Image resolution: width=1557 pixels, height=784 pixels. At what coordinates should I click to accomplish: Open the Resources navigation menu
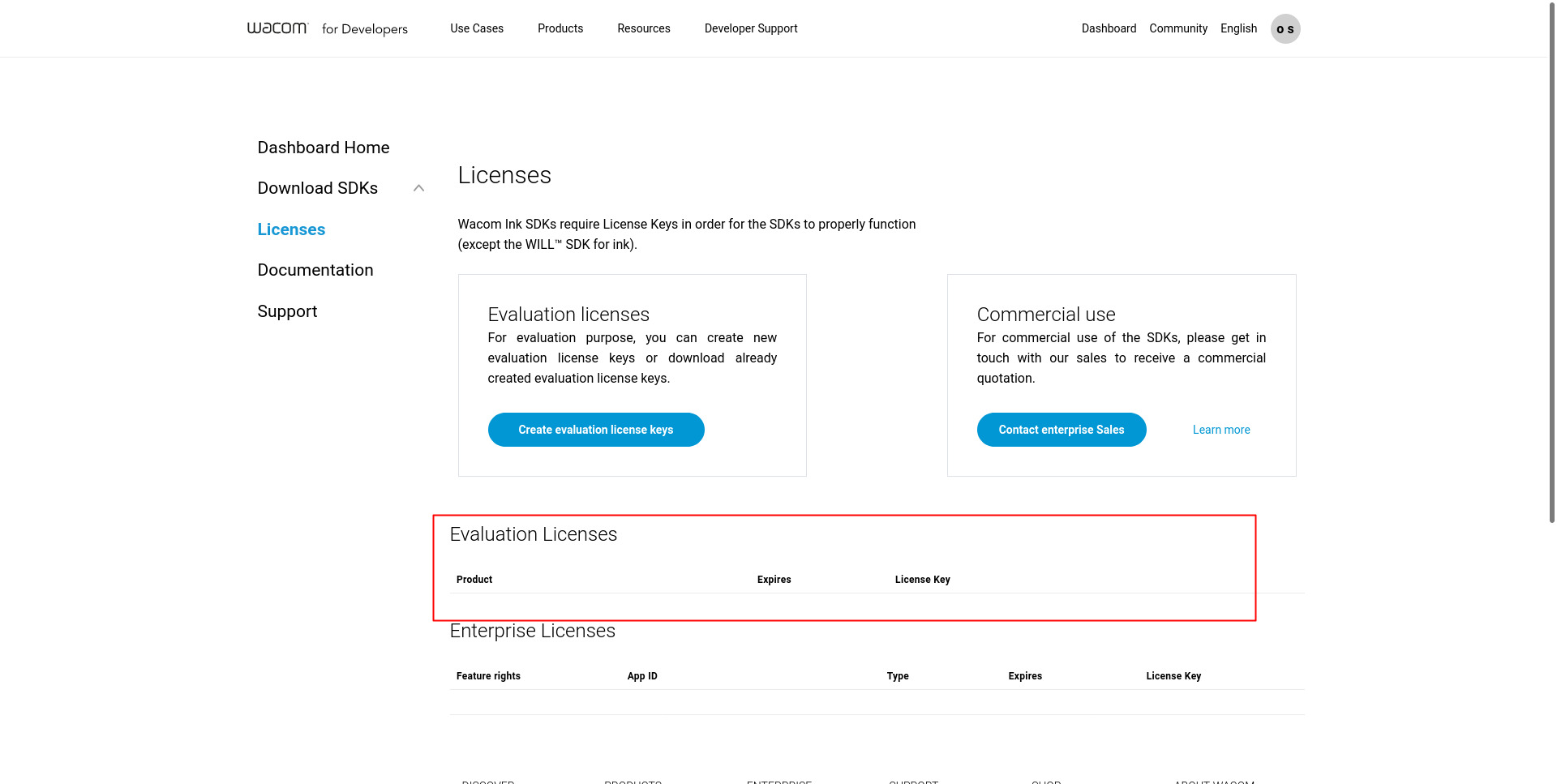tap(643, 28)
